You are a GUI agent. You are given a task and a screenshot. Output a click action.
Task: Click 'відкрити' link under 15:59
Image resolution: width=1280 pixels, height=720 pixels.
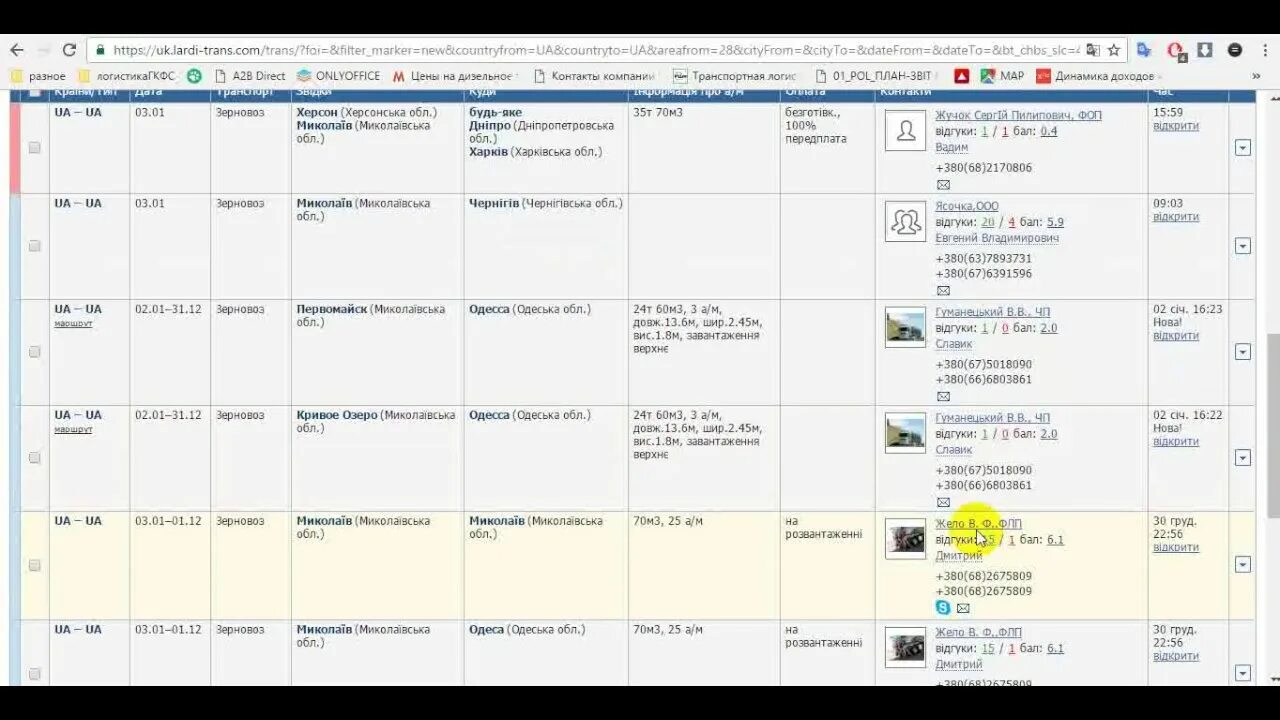(1175, 126)
